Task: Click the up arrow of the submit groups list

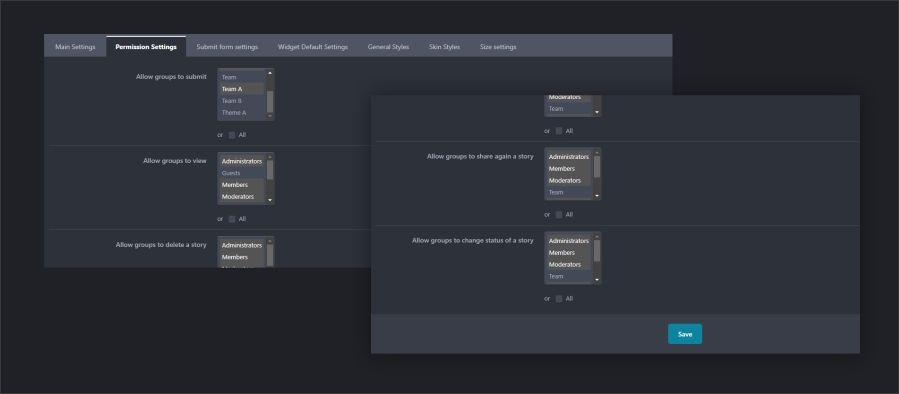Action: point(270,73)
